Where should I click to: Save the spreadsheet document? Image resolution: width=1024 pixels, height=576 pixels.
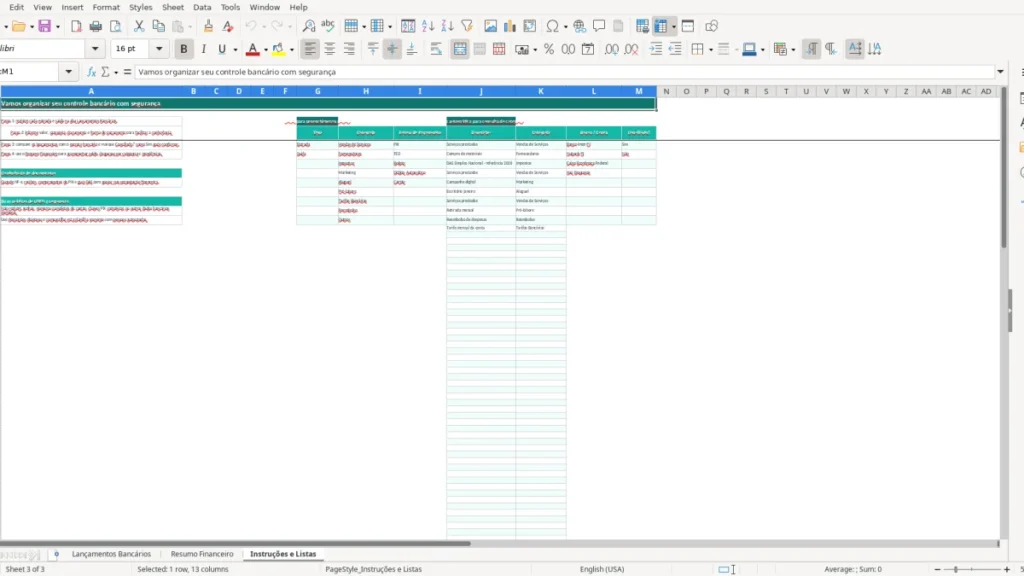click(x=44, y=26)
